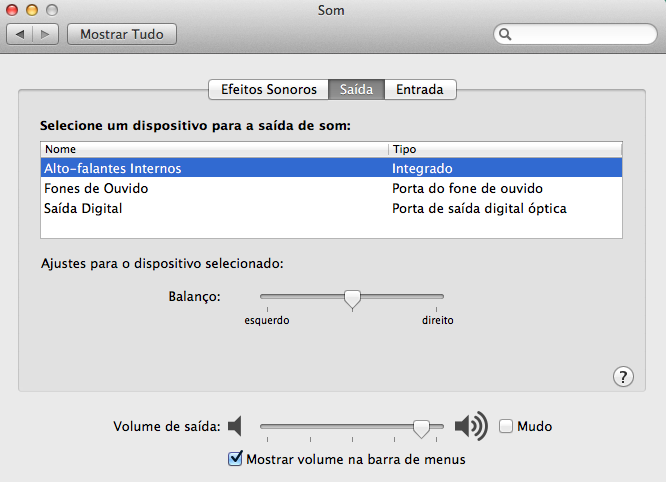Image resolution: width=666 pixels, height=482 pixels.
Task: Click the low volume speaker icon
Action: [235, 427]
